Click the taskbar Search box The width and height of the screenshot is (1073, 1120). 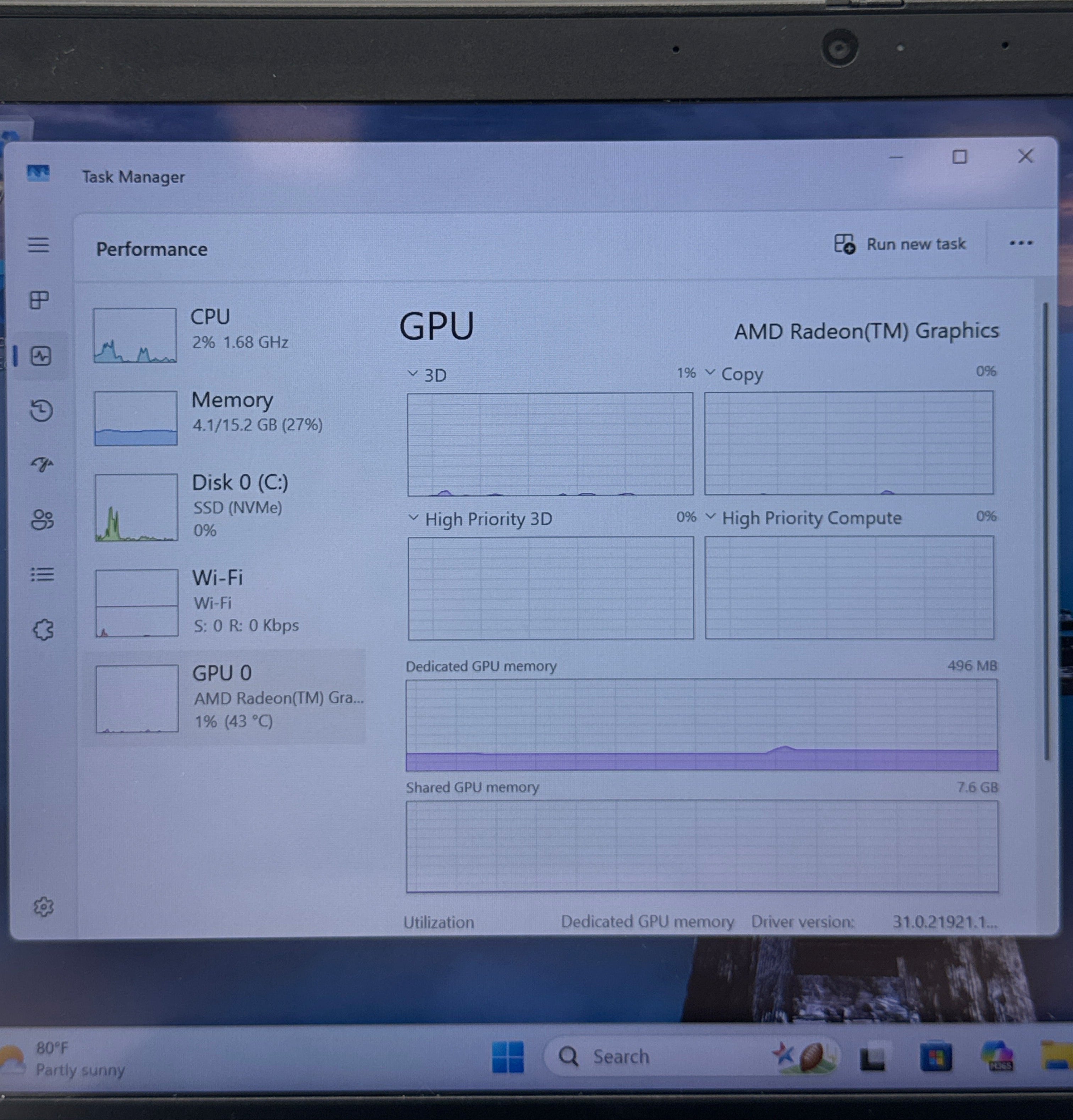tap(692, 1056)
